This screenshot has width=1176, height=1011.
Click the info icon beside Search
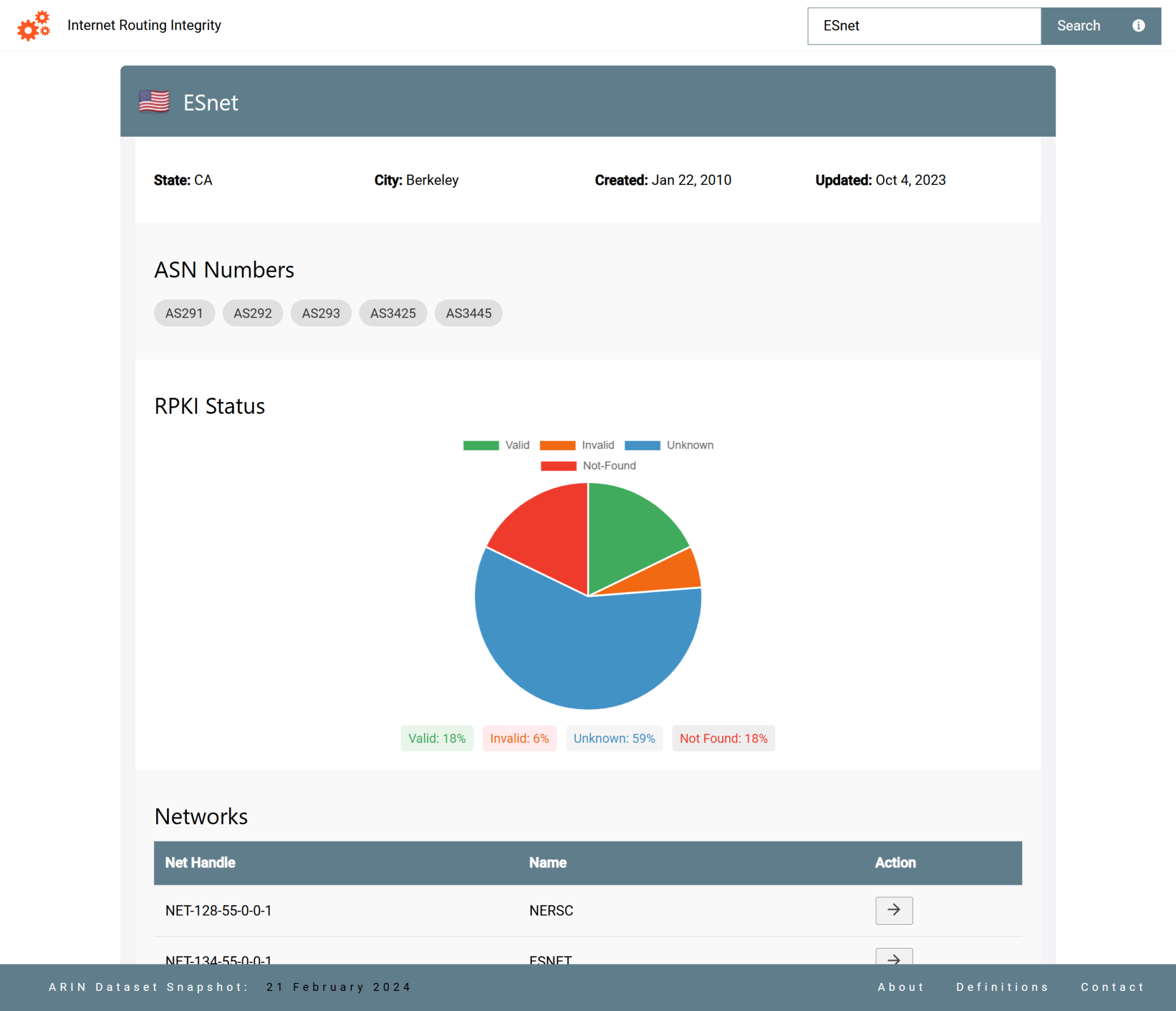click(x=1138, y=26)
